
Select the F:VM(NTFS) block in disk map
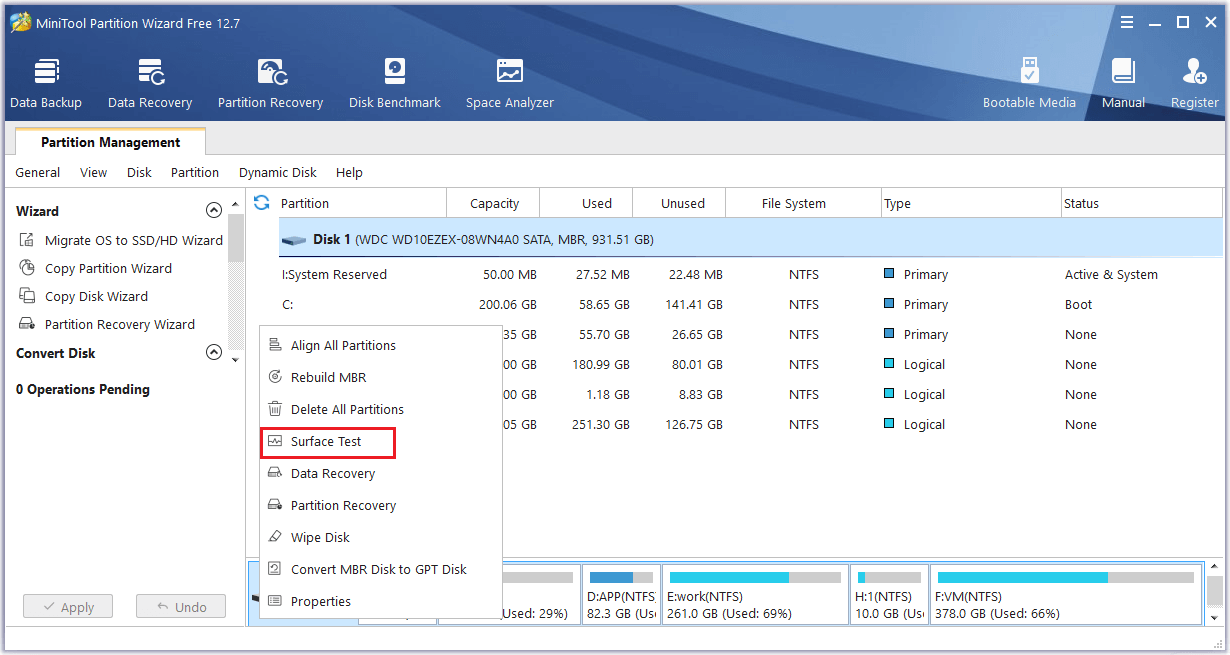pos(1065,595)
